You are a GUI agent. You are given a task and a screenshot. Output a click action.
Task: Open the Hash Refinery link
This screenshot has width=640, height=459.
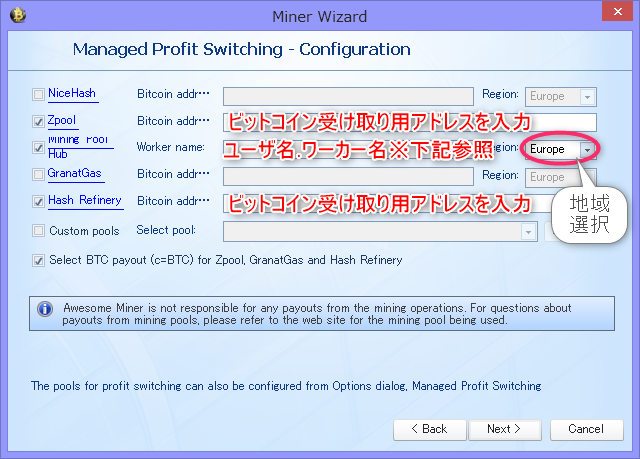(x=85, y=200)
